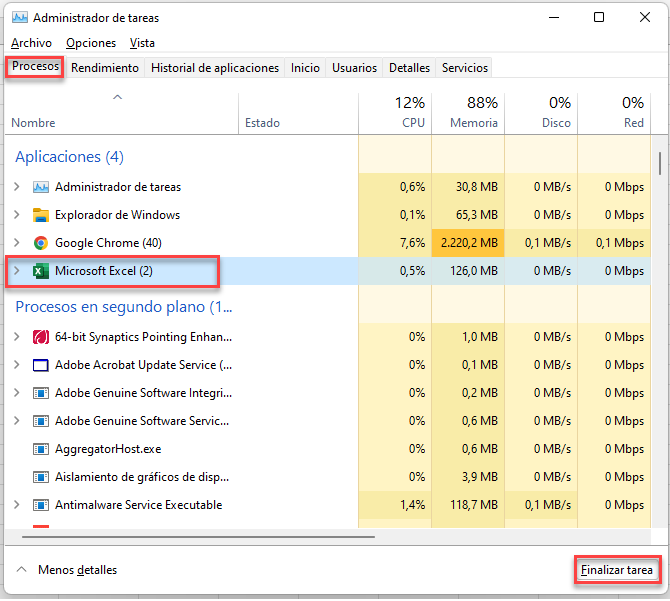Click Aislamiento de gráficos 3,9 MB value

click(480, 477)
